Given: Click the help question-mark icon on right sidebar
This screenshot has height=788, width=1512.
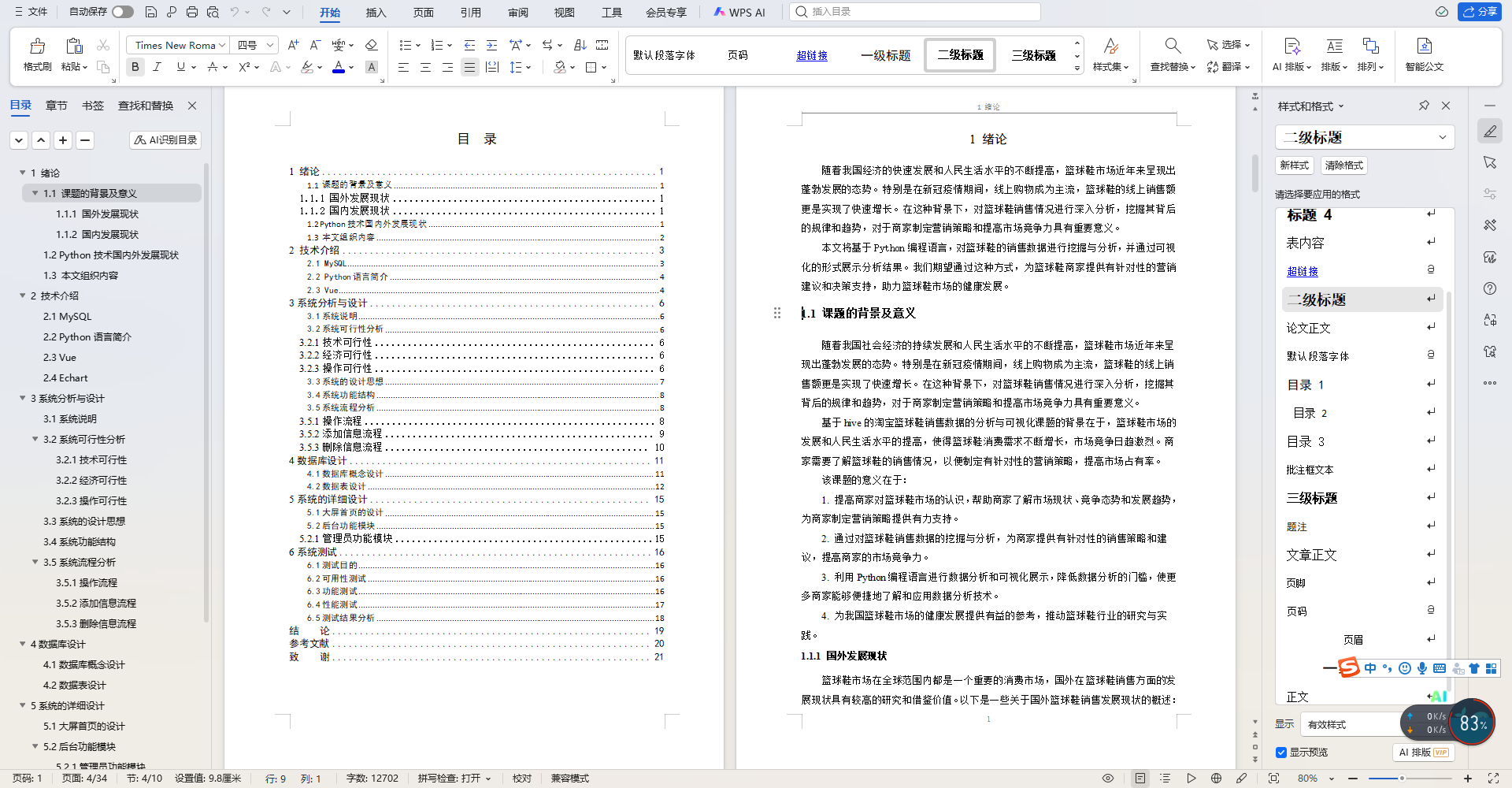Looking at the screenshot, I should point(1490,288).
